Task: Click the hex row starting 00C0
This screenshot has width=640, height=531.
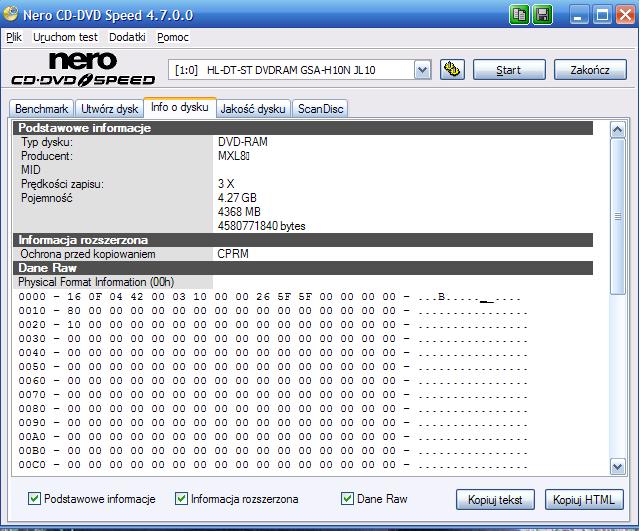Action: (273, 465)
